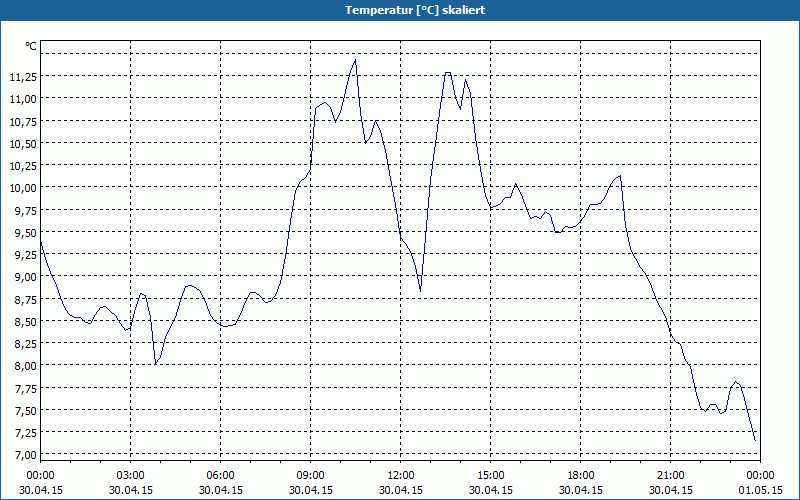Select the 10,00 y-axis label

coord(23,188)
